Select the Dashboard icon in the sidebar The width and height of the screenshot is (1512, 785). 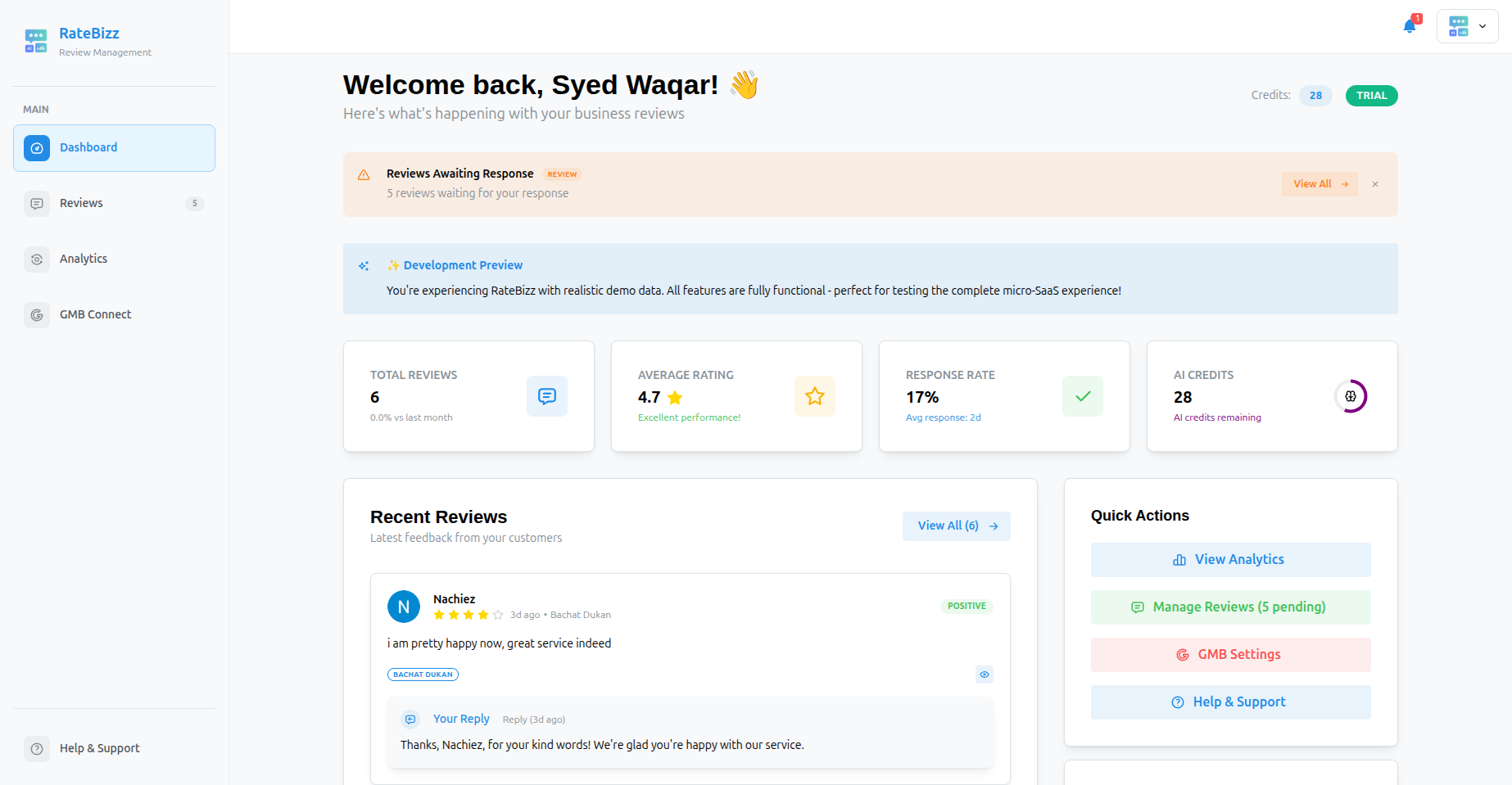coord(37,147)
